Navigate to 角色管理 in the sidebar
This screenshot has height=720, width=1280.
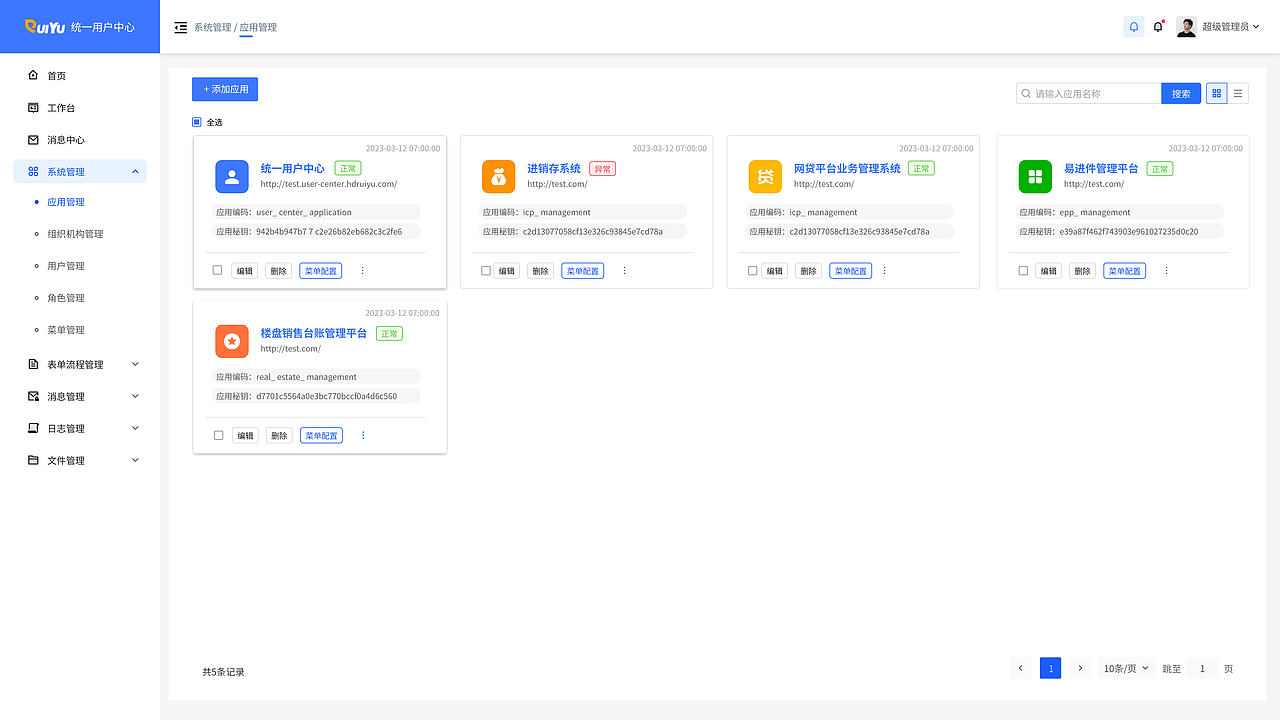point(66,298)
